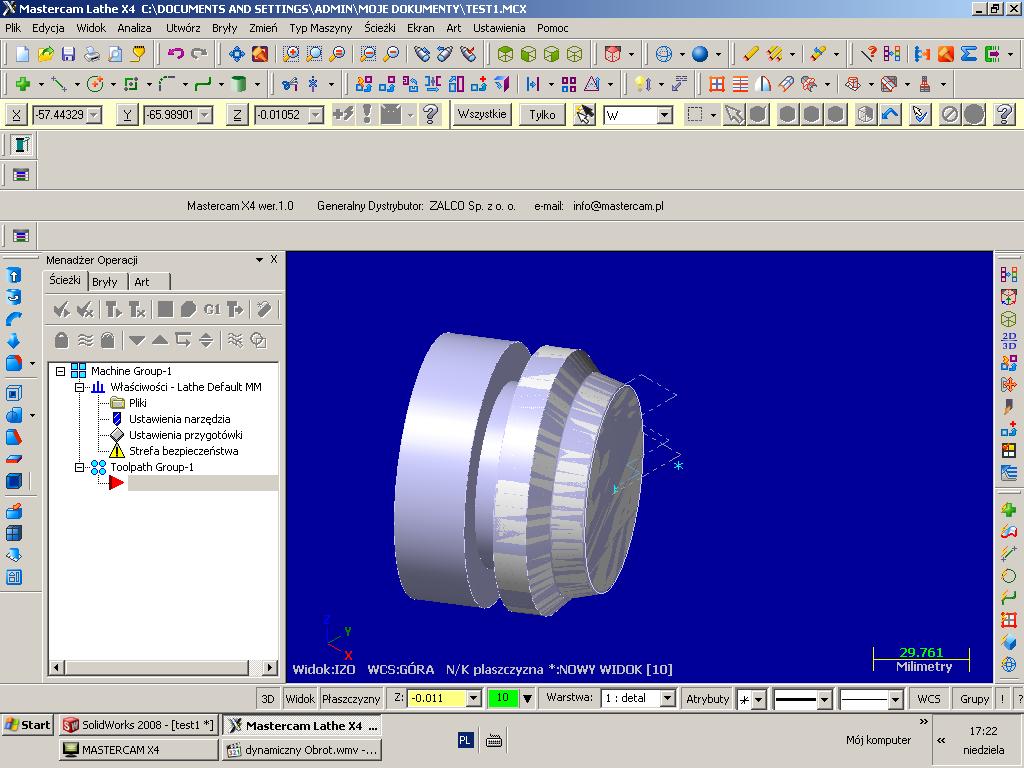
Task: Click the Atrybuty button
Action: tap(707, 699)
